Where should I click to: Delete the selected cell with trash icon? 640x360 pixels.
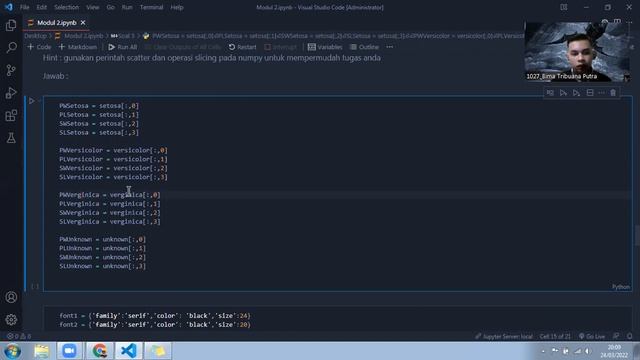[613, 93]
